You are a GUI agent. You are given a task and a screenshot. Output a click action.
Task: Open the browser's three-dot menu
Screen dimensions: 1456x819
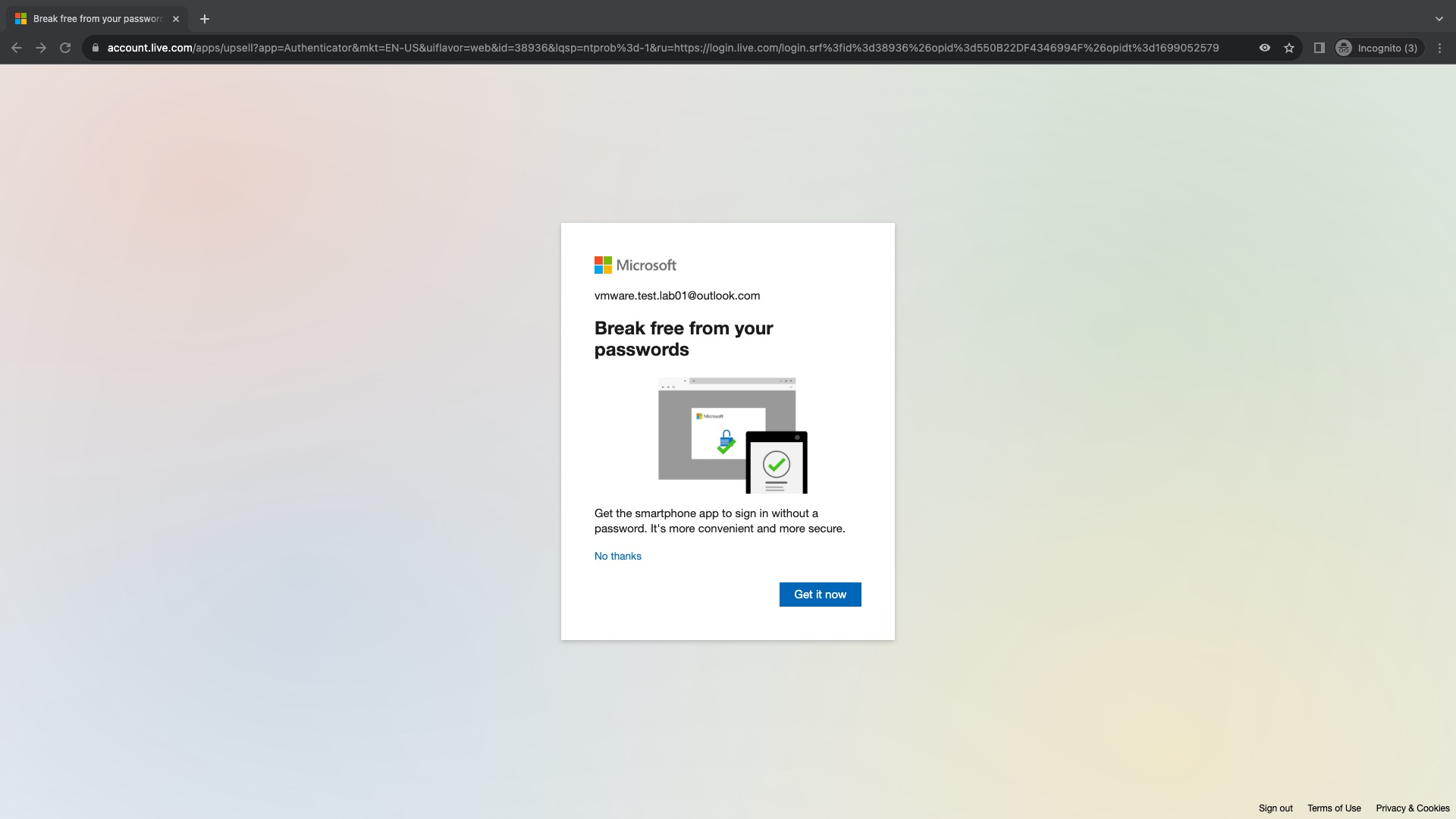(x=1440, y=47)
